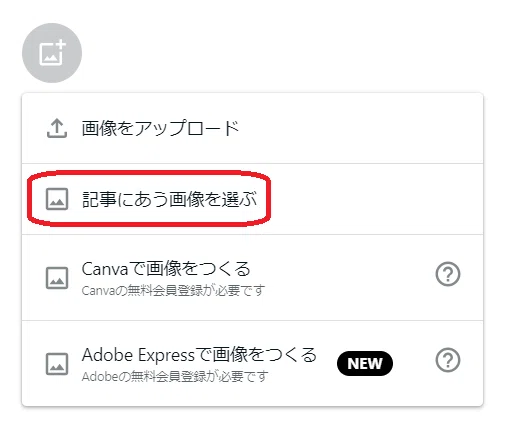Click Adobeの無料会員登録が必要です subtitle text
The width and height of the screenshot is (511, 430).
(175, 377)
